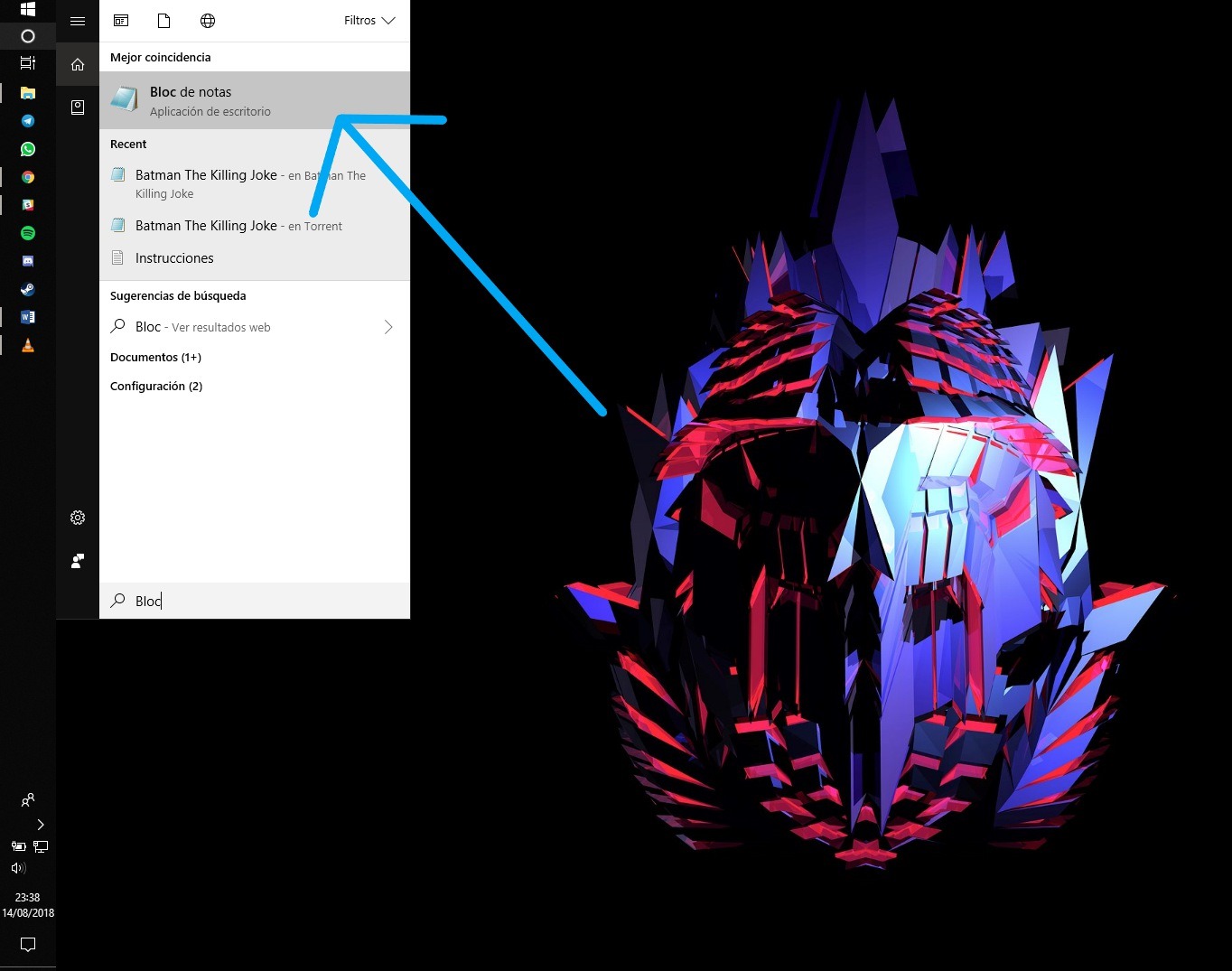
Task: Click the Apps filter icon in search panel
Action: pos(121,21)
